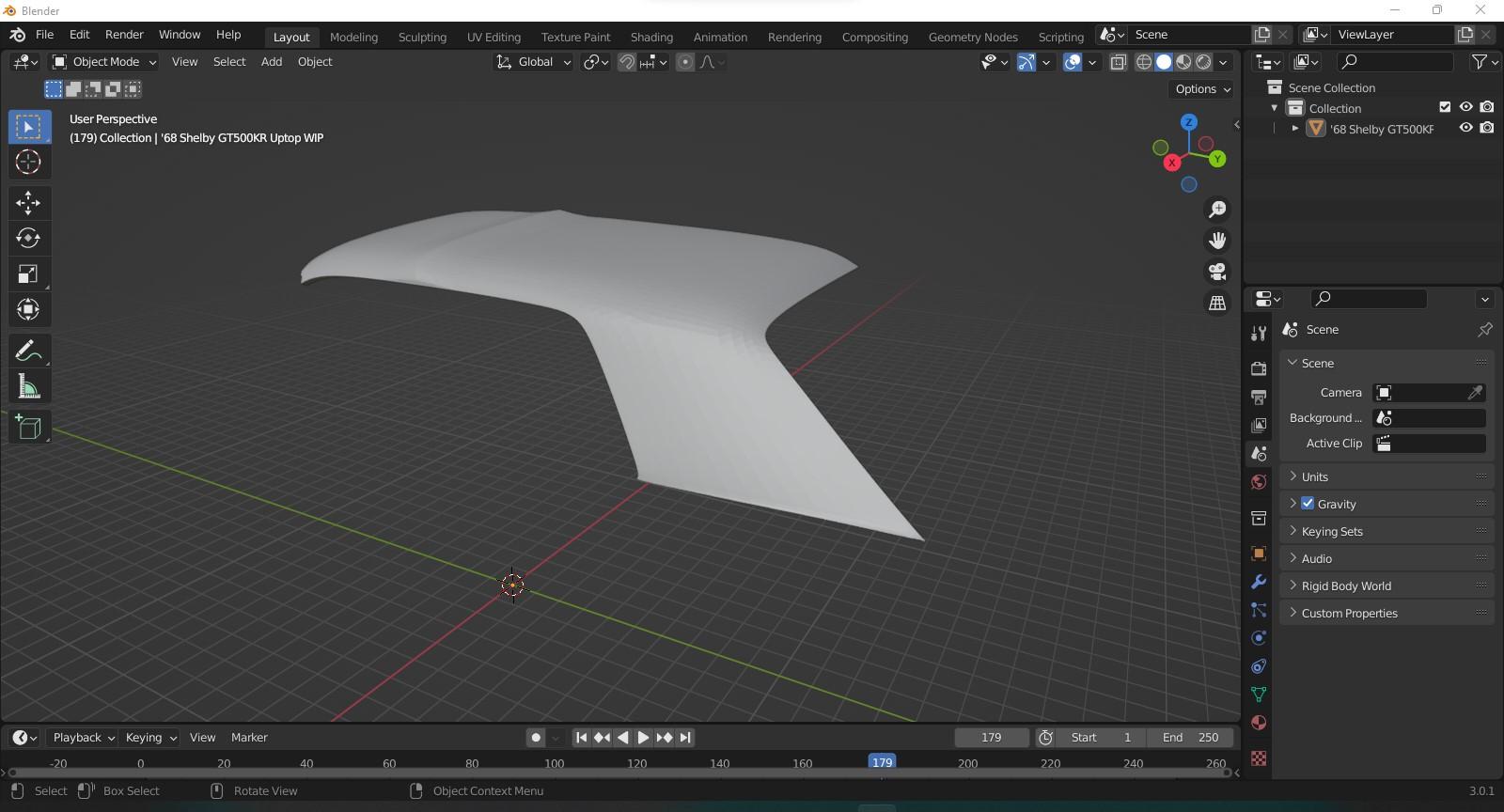This screenshot has width=1504, height=812.
Task: Toggle camera view icon
Action: pyautogui.click(x=1217, y=272)
